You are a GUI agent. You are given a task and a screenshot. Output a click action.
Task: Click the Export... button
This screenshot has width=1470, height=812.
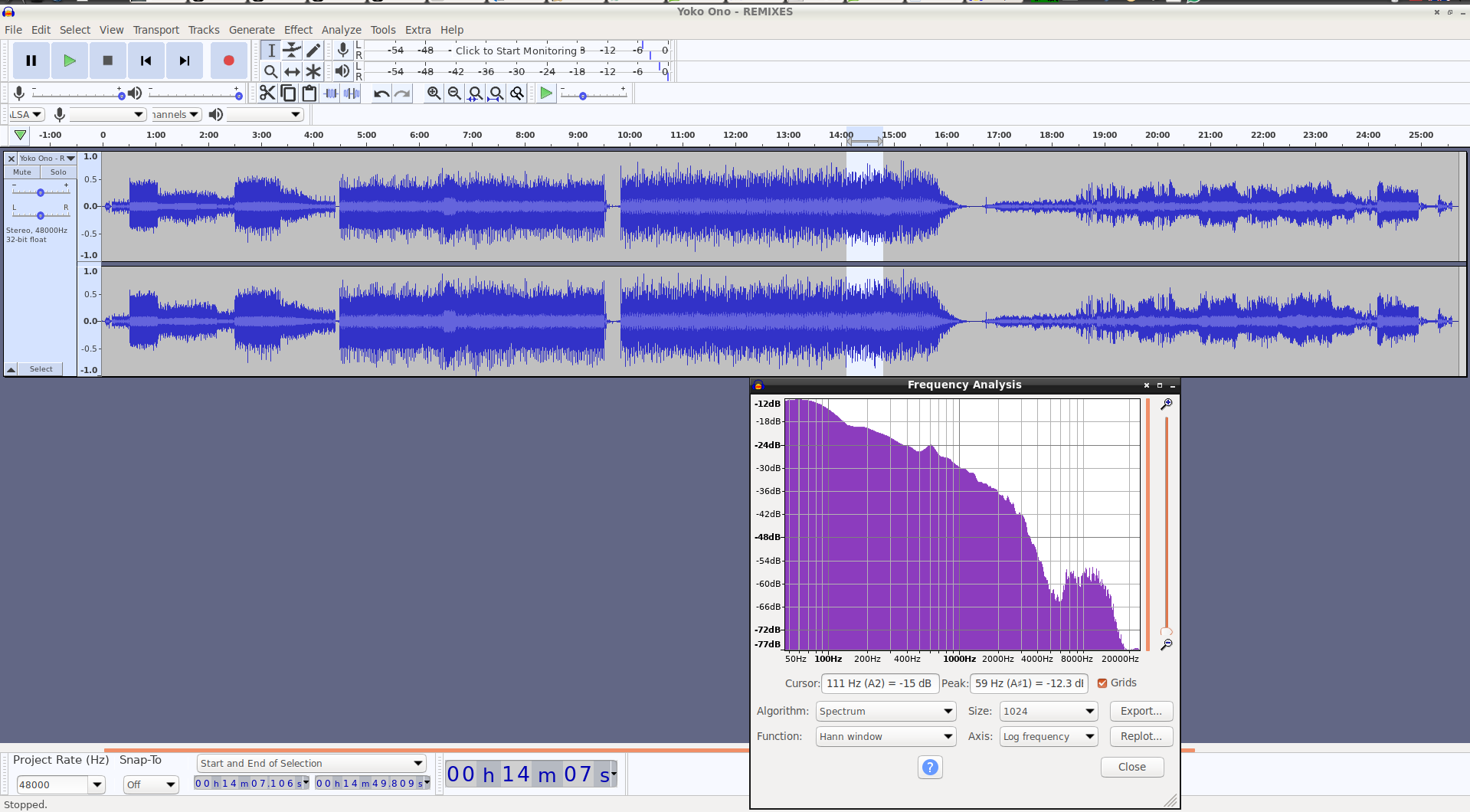(1141, 711)
